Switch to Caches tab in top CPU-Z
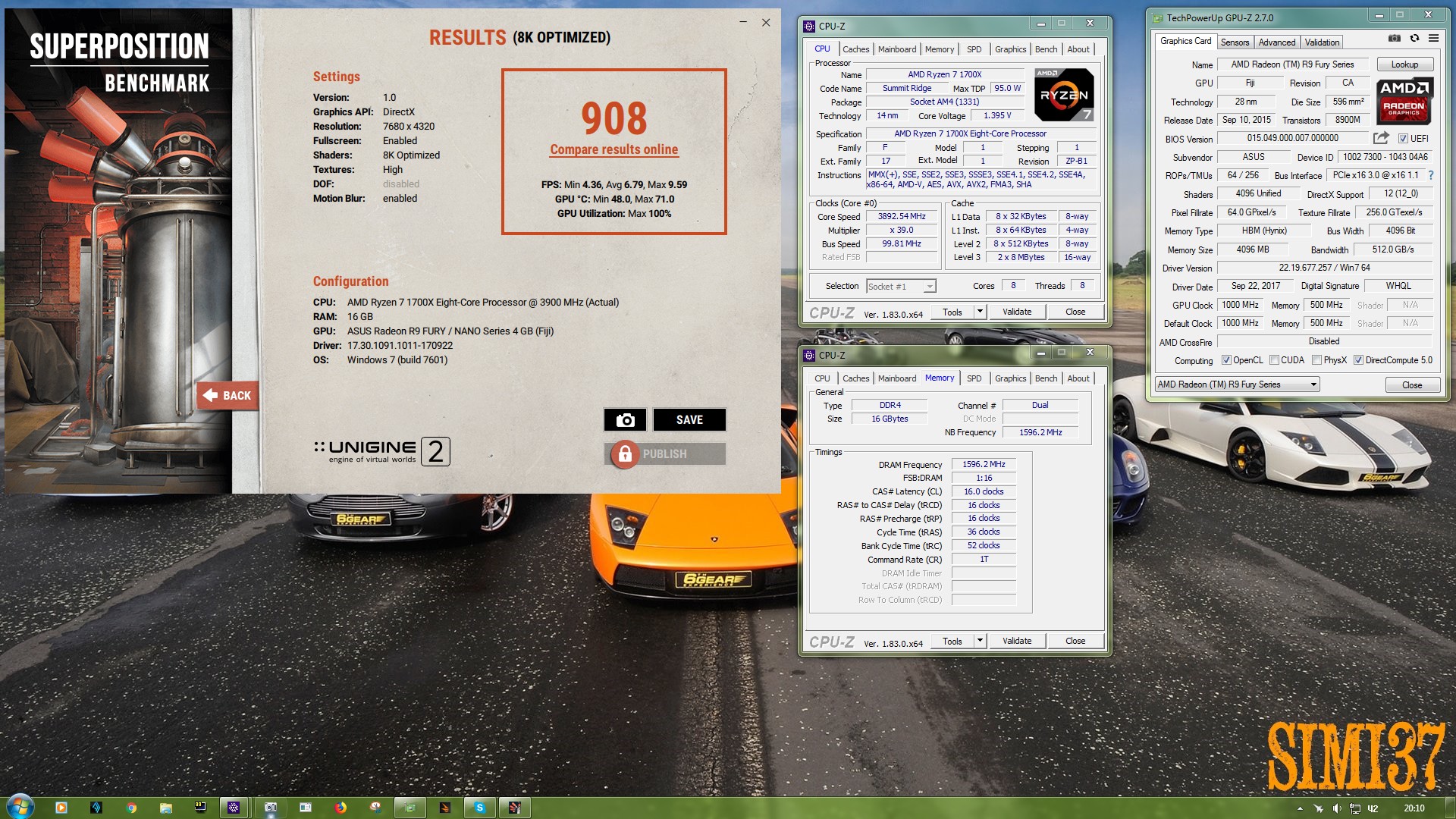The image size is (1456, 819). coord(855,49)
